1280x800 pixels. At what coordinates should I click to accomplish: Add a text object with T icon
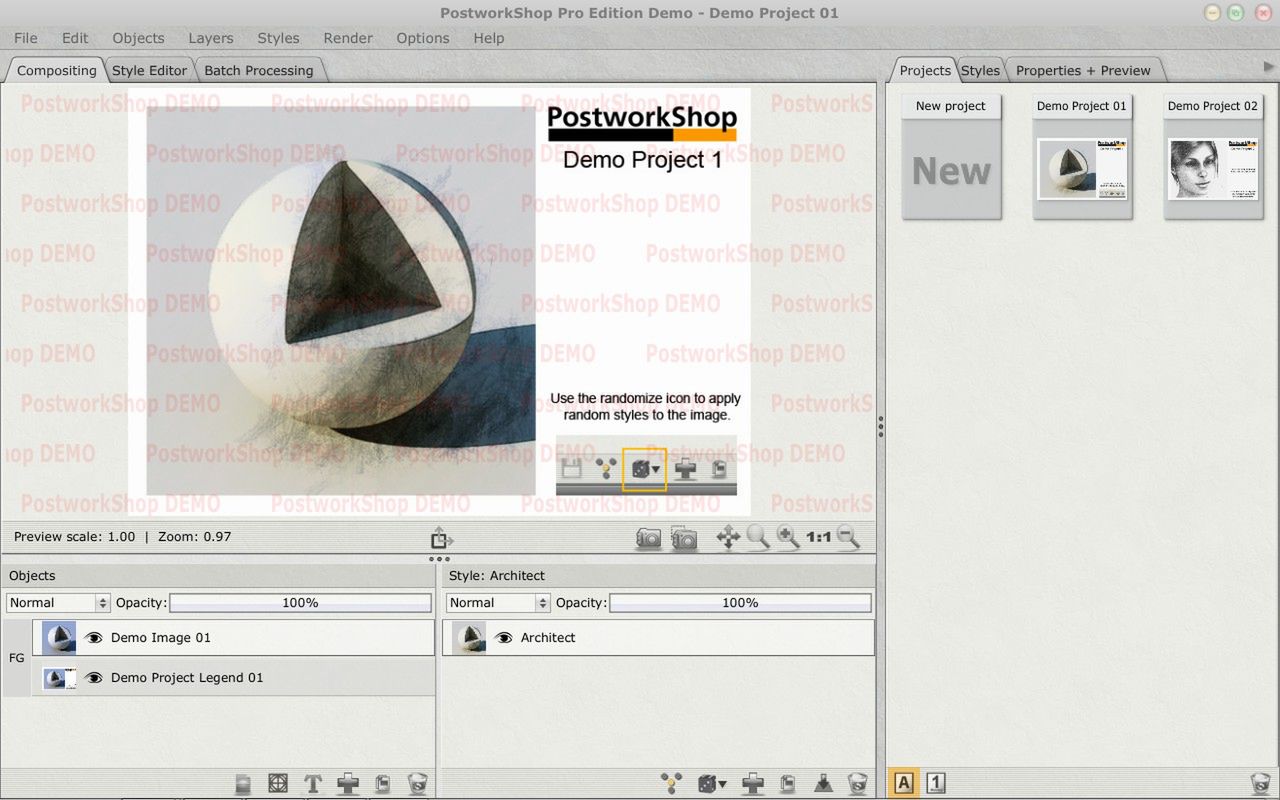[x=313, y=785]
